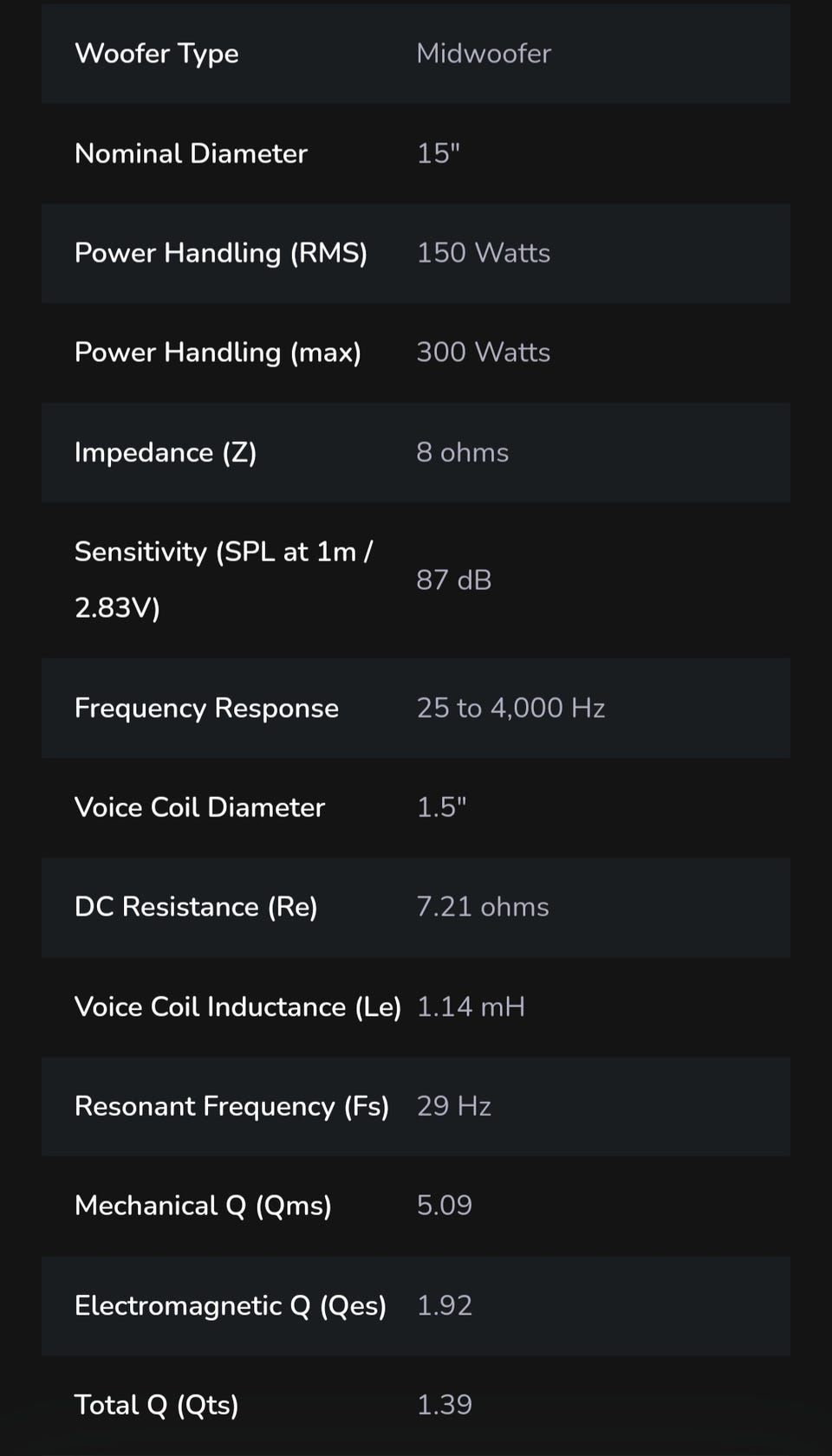This screenshot has height=1456, width=832.
Task: Select the 5.09 Mechanical Q value
Action: point(444,1205)
